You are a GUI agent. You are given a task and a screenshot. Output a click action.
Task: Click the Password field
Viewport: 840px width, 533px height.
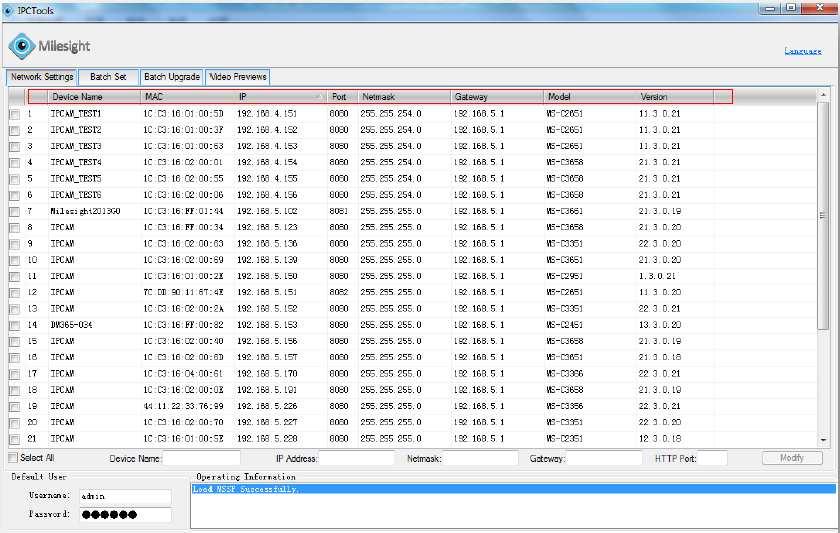coord(125,515)
